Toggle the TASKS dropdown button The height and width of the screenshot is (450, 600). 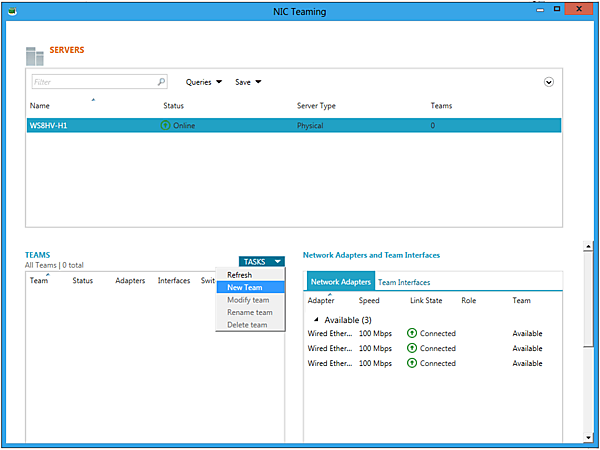[262, 261]
